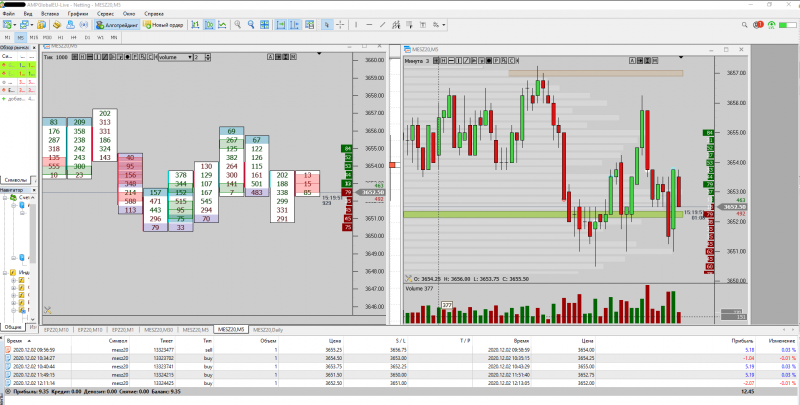Click the new chart icon in toolbar
This screenshot has width=800, height=405.
pos(7,24)
